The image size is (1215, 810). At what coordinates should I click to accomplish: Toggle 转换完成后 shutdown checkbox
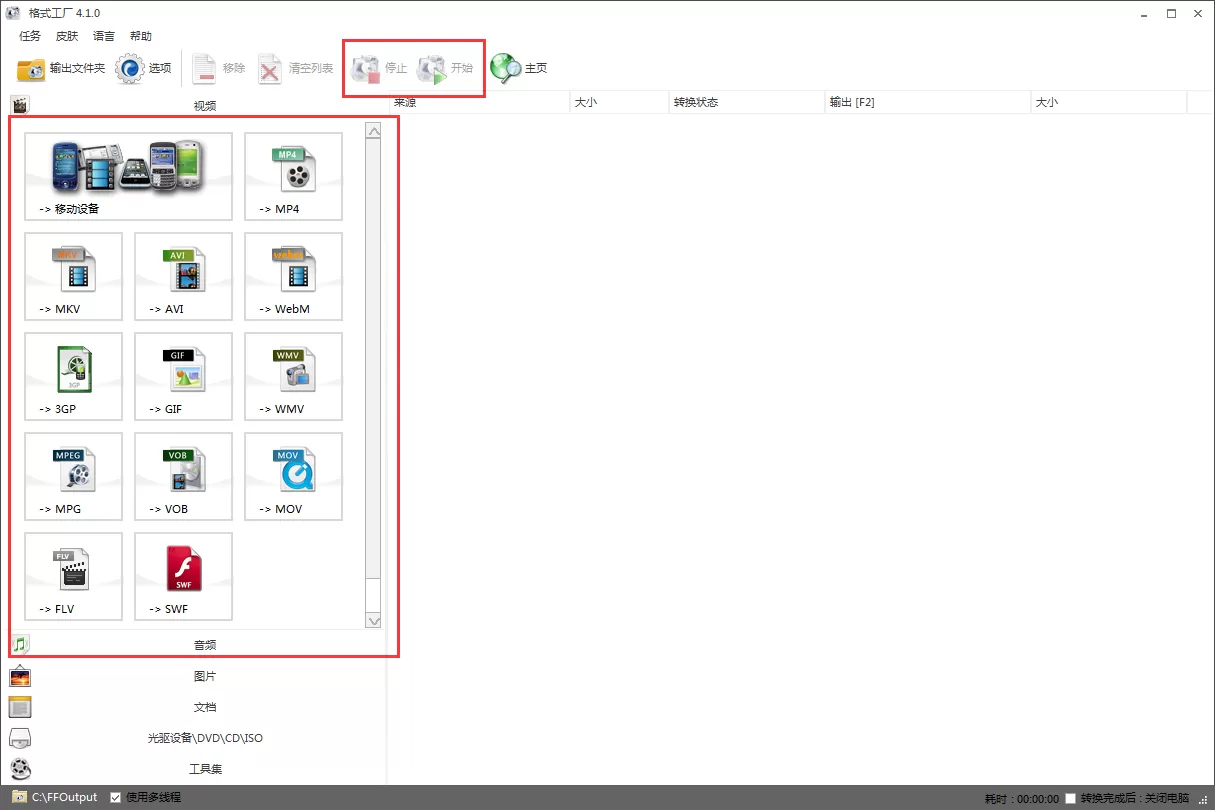pos(1071,798)
